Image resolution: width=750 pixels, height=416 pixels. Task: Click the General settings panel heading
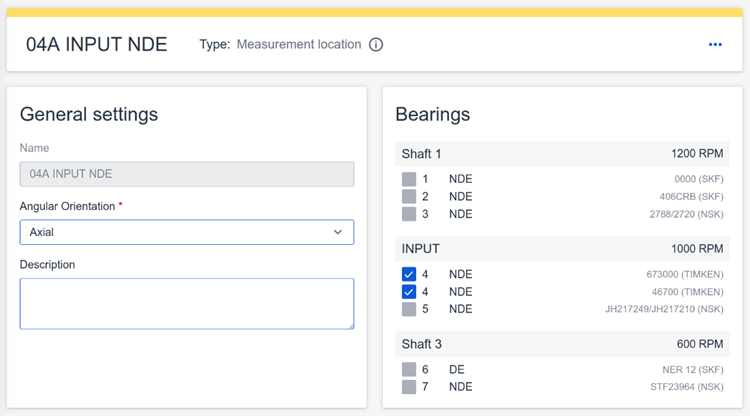[89, 114]
